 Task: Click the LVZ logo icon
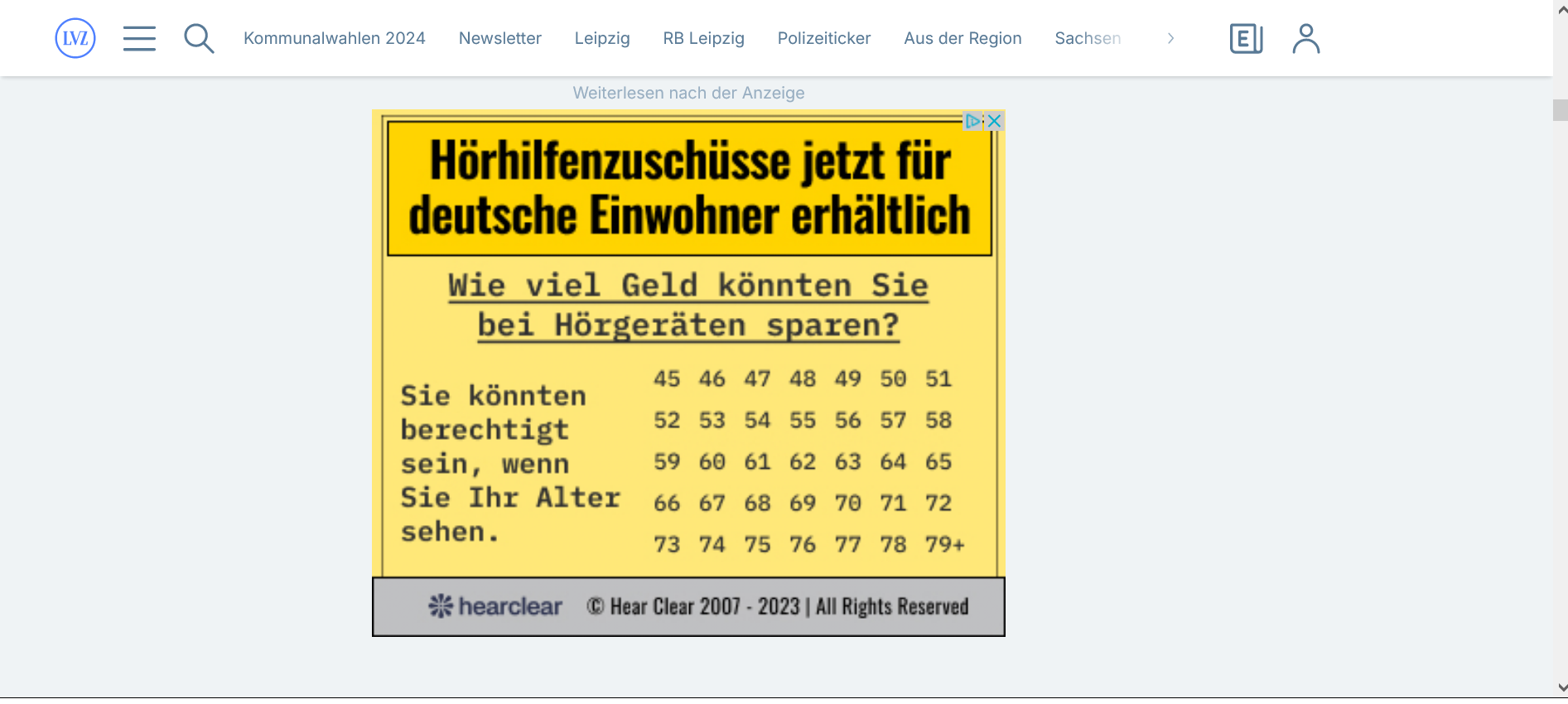[75, 38]
